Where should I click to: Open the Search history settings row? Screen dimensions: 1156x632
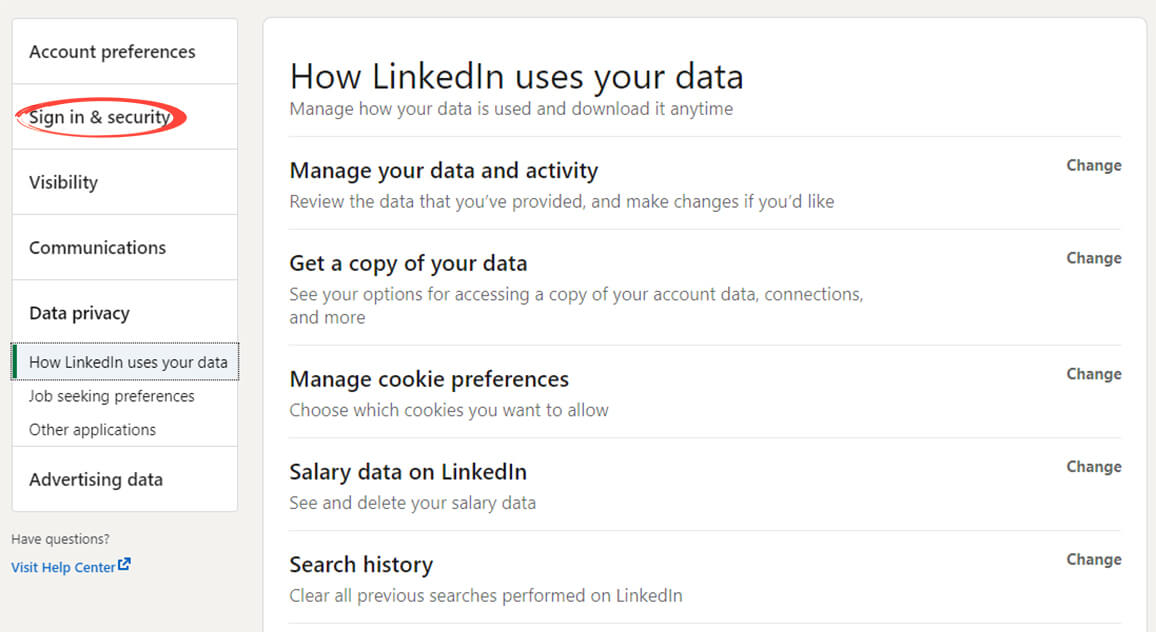361,564
